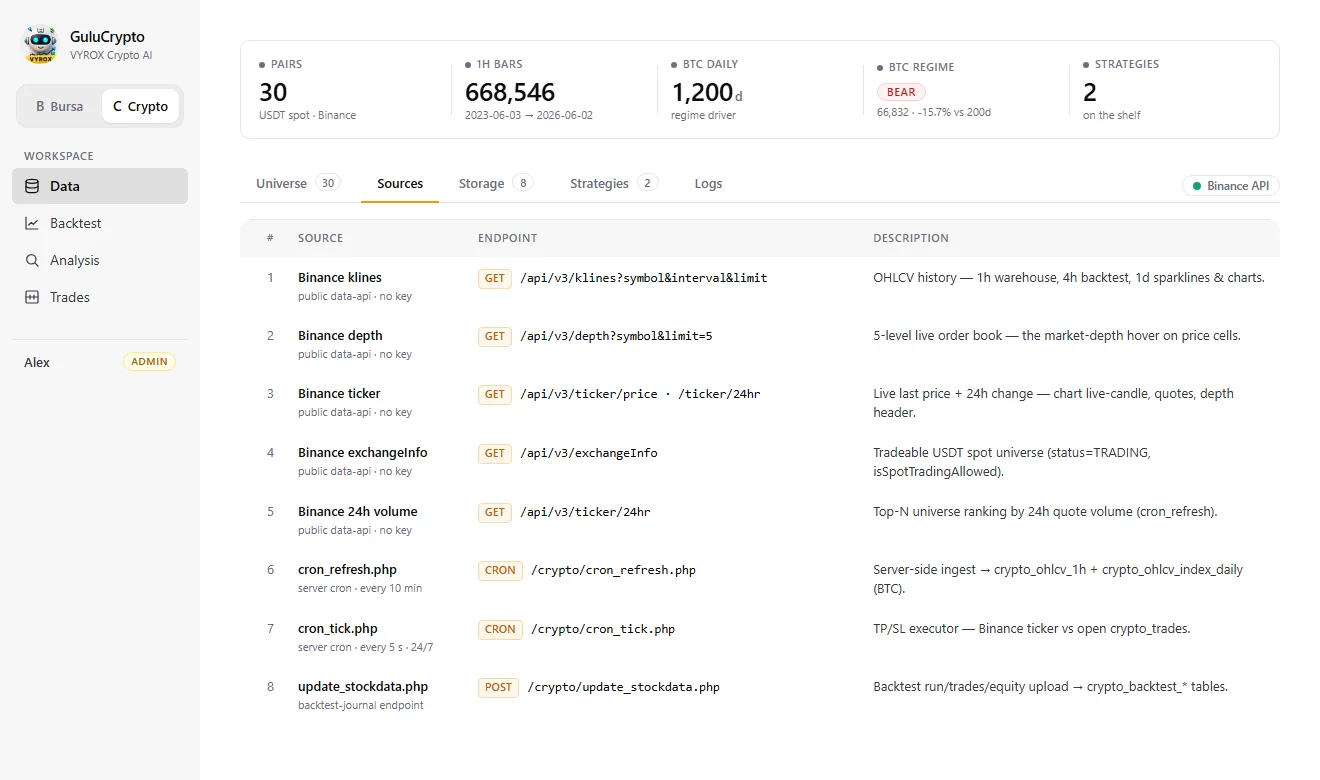This screenshot has height=780, width=1320.
Task: Open the Logs tab
Action: click(x=708, y=183)
